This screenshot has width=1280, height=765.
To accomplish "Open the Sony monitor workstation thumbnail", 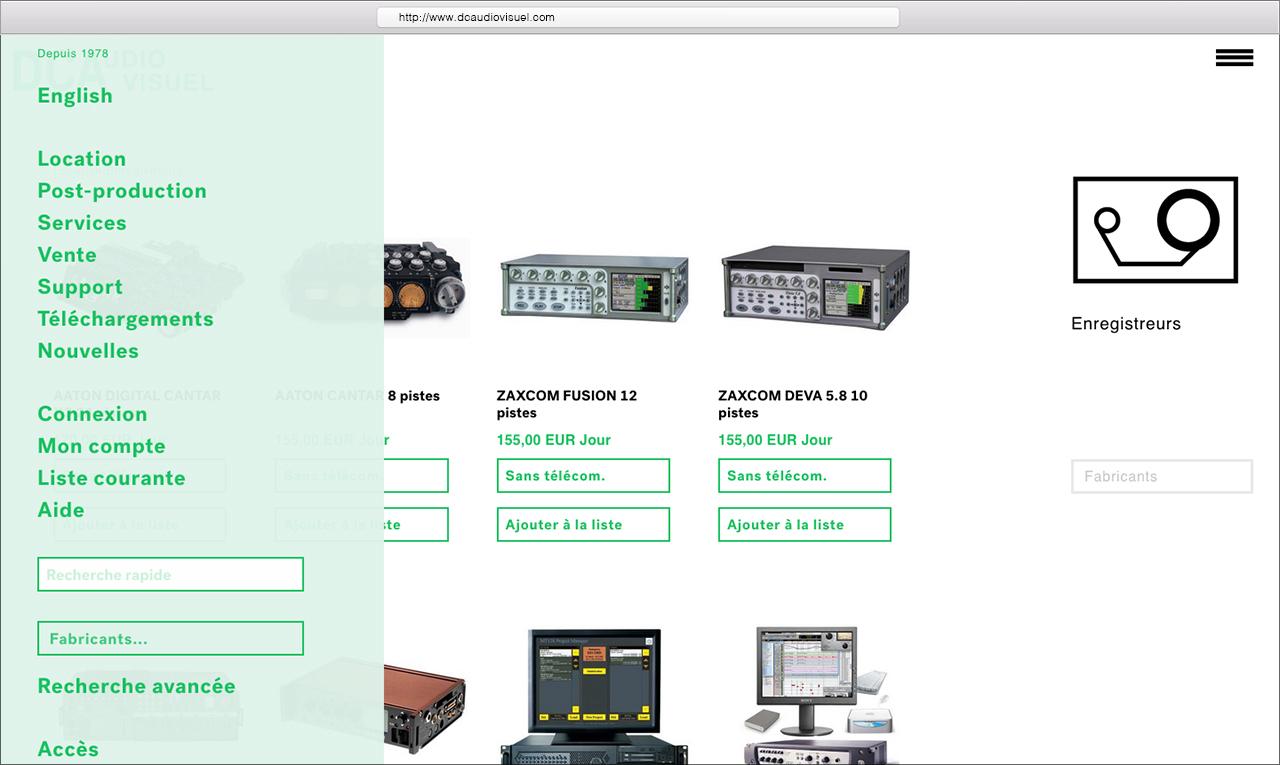I will pyautogui.click(x=820, y=696).
